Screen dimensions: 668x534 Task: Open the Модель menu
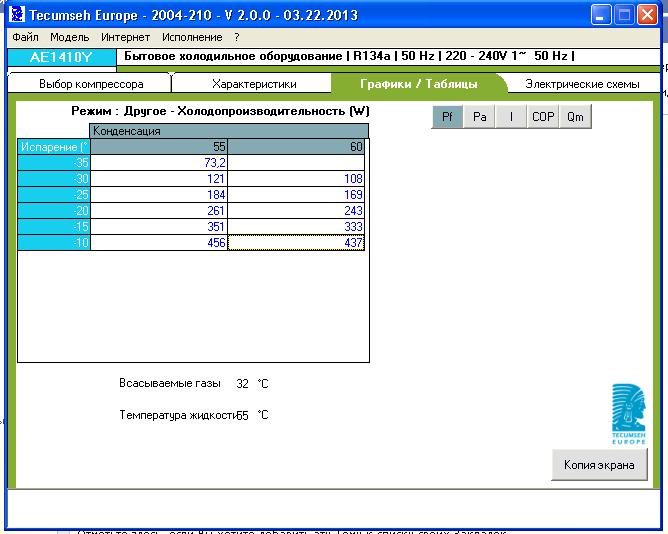(x=69, y=37)
